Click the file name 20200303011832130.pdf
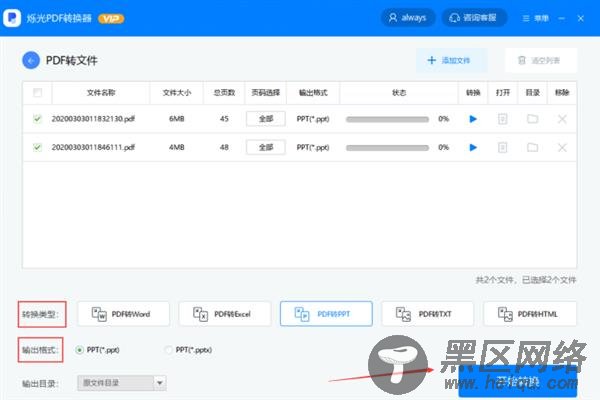This screenshot has width=600, height=400. [93, 119]
